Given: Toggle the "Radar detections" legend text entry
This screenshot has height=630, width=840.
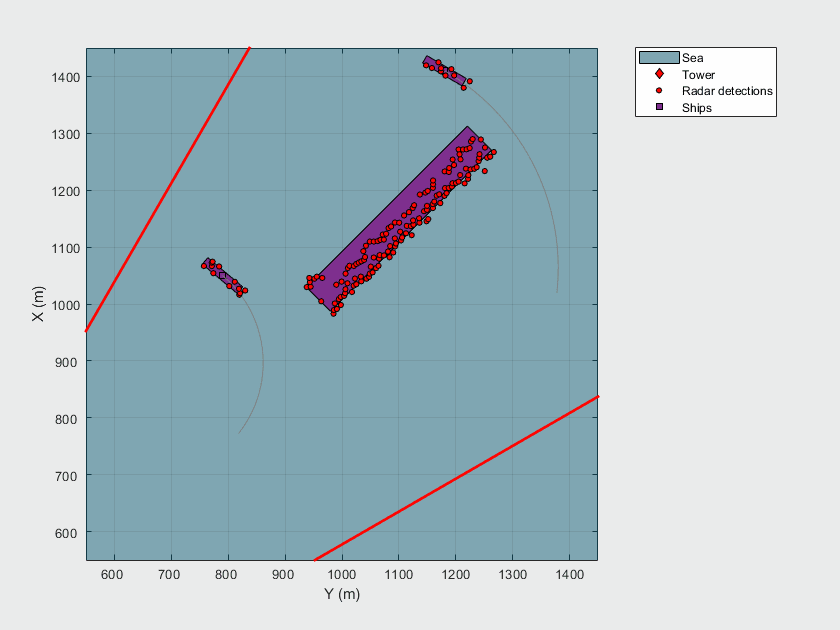Looking at the screenshot, I should [x=727, y=90].
